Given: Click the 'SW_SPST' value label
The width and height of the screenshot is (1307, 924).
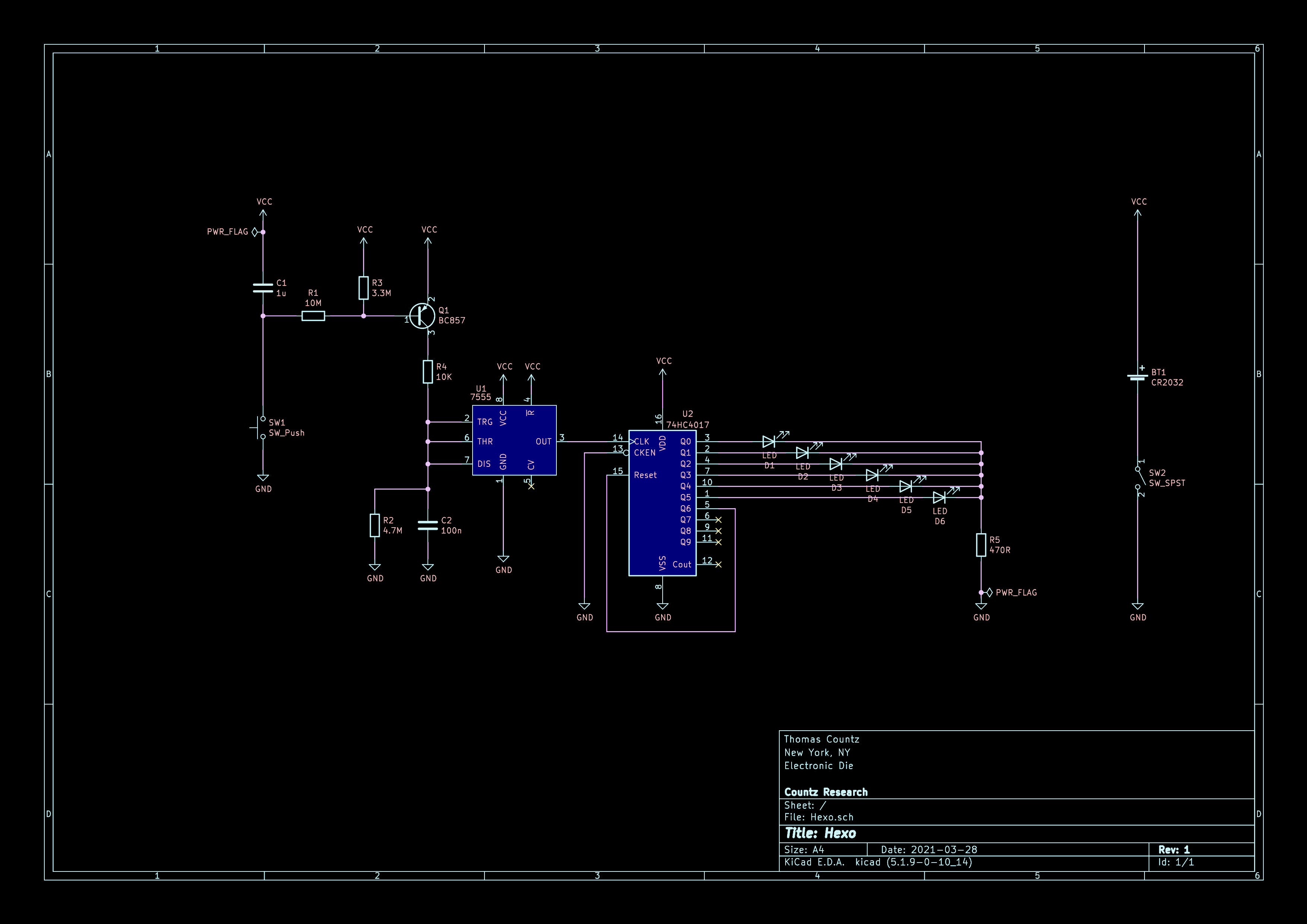Looking at the screenshot, I should pyautogui.click(x=1167, y=484).
